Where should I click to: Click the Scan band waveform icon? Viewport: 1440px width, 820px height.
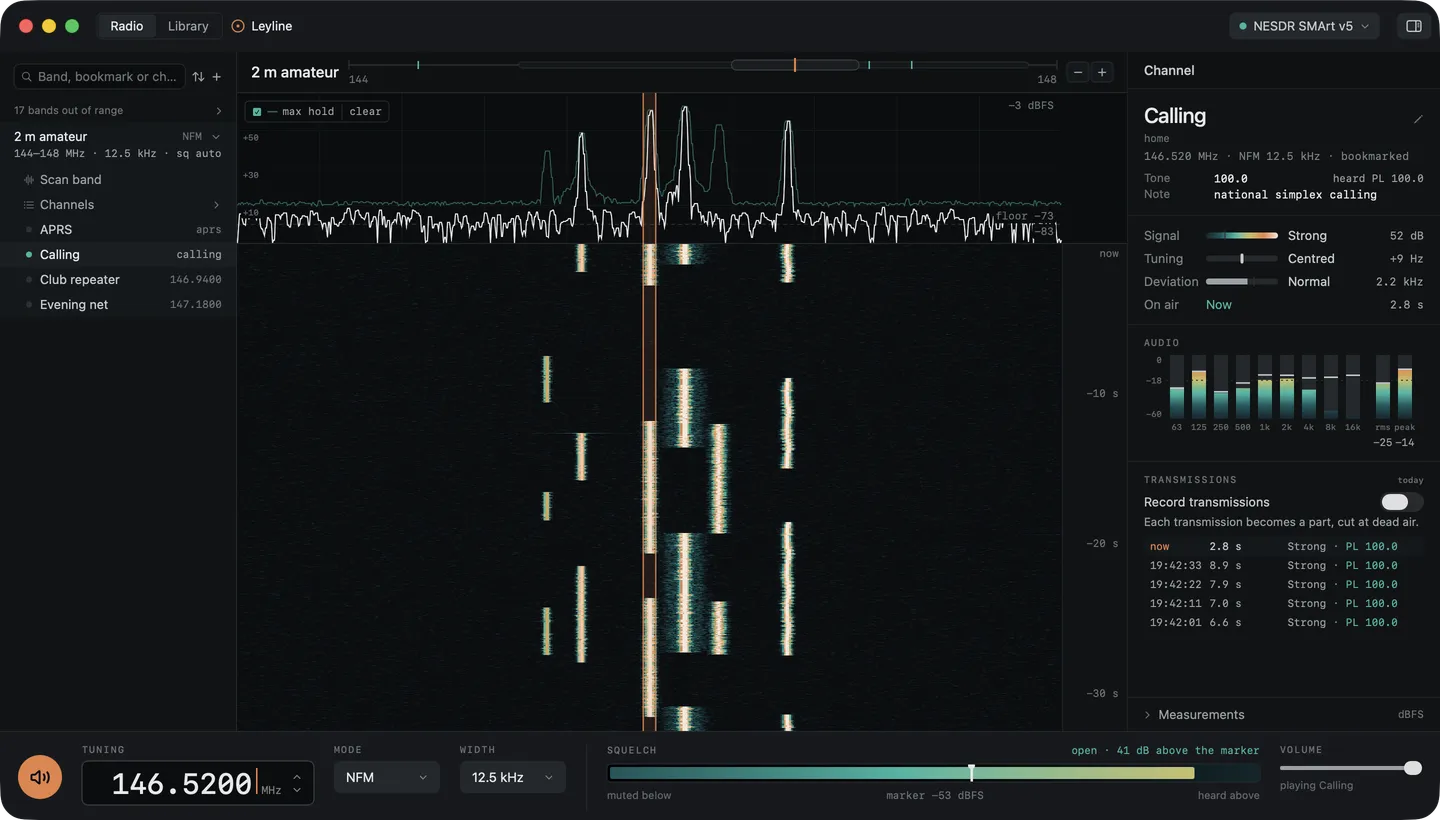click(x=29, y=180)
